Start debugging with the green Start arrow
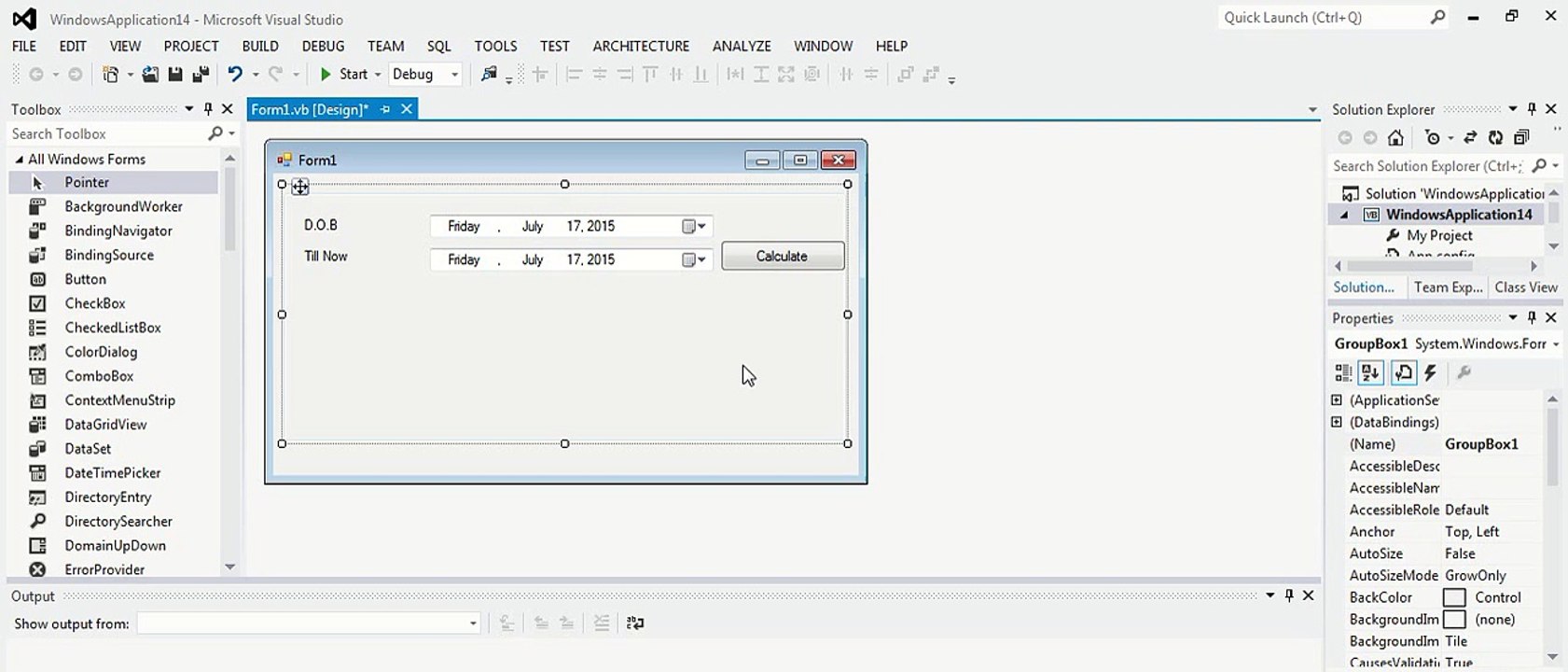The image size is (1568, 672). tap(326, 75)
